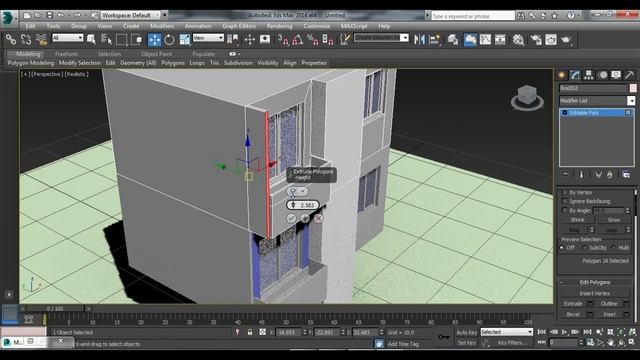Enable the By Angle checkbox
The width and height of the screenshot is (640, 360).
565,210
